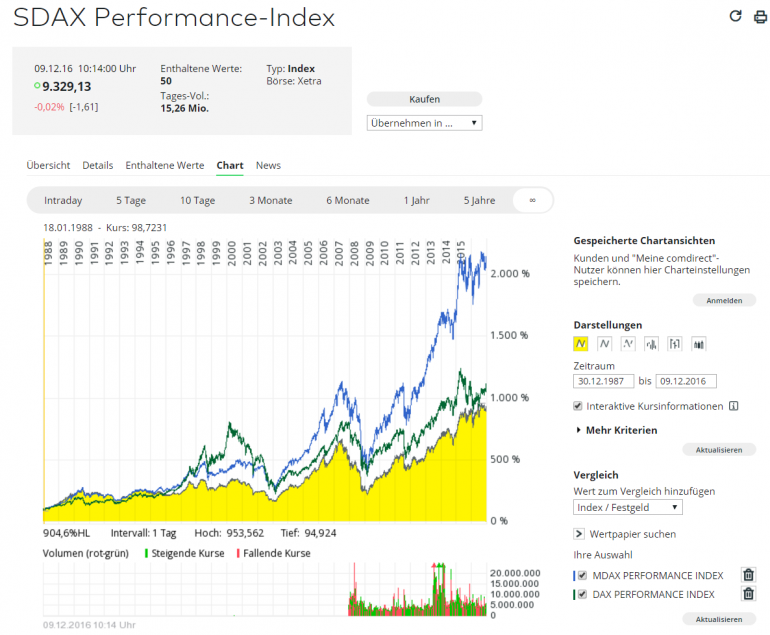The width and height of the screenshot is (770, 635).
Task: Select yellow filled-area chart style
Action: (x=580, y=344)
